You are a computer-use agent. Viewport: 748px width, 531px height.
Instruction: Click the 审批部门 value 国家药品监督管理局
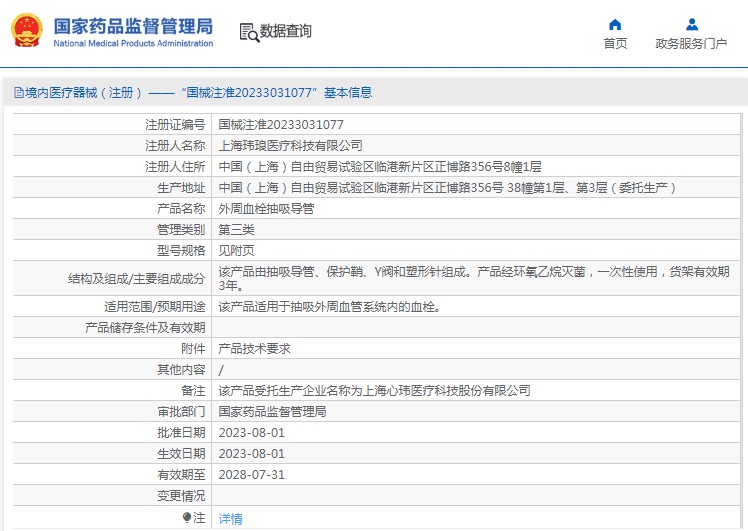click(272, 412)
